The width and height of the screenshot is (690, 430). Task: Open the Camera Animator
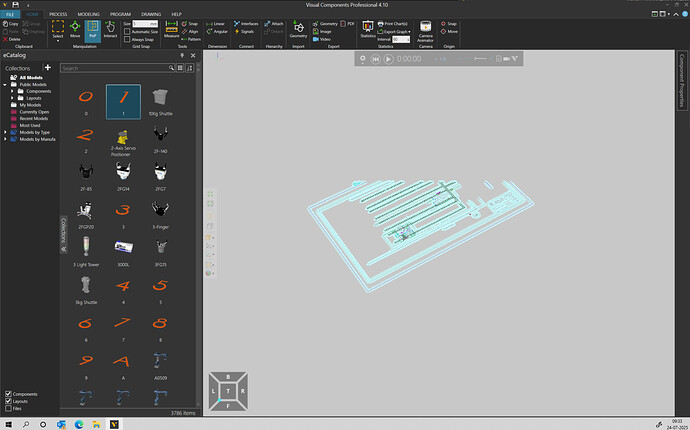point(425,31)
